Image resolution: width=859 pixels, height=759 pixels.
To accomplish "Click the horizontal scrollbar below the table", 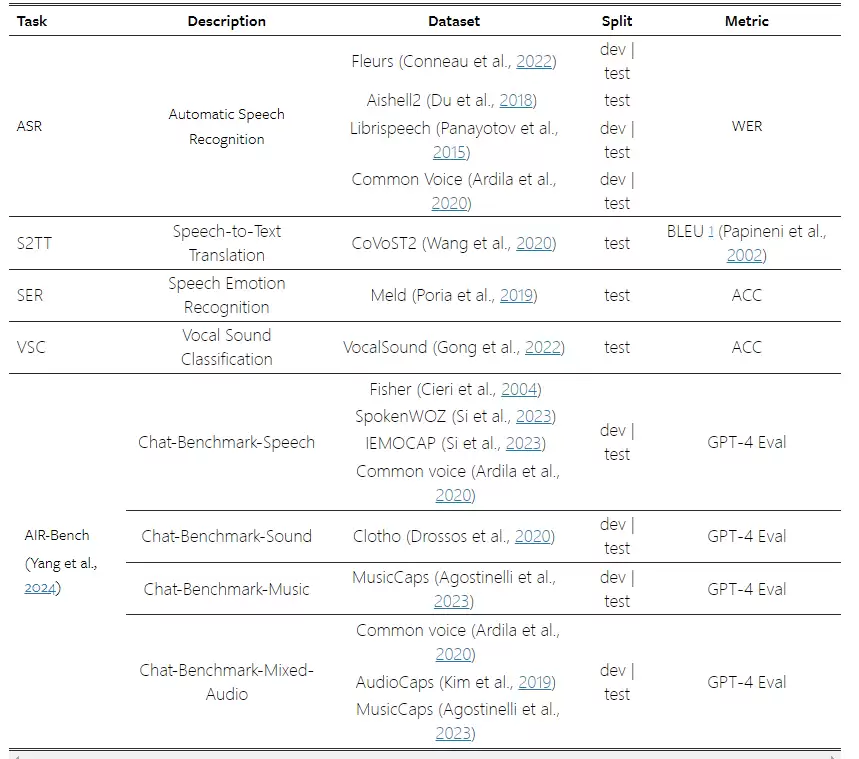I will [x=425, y=756].
